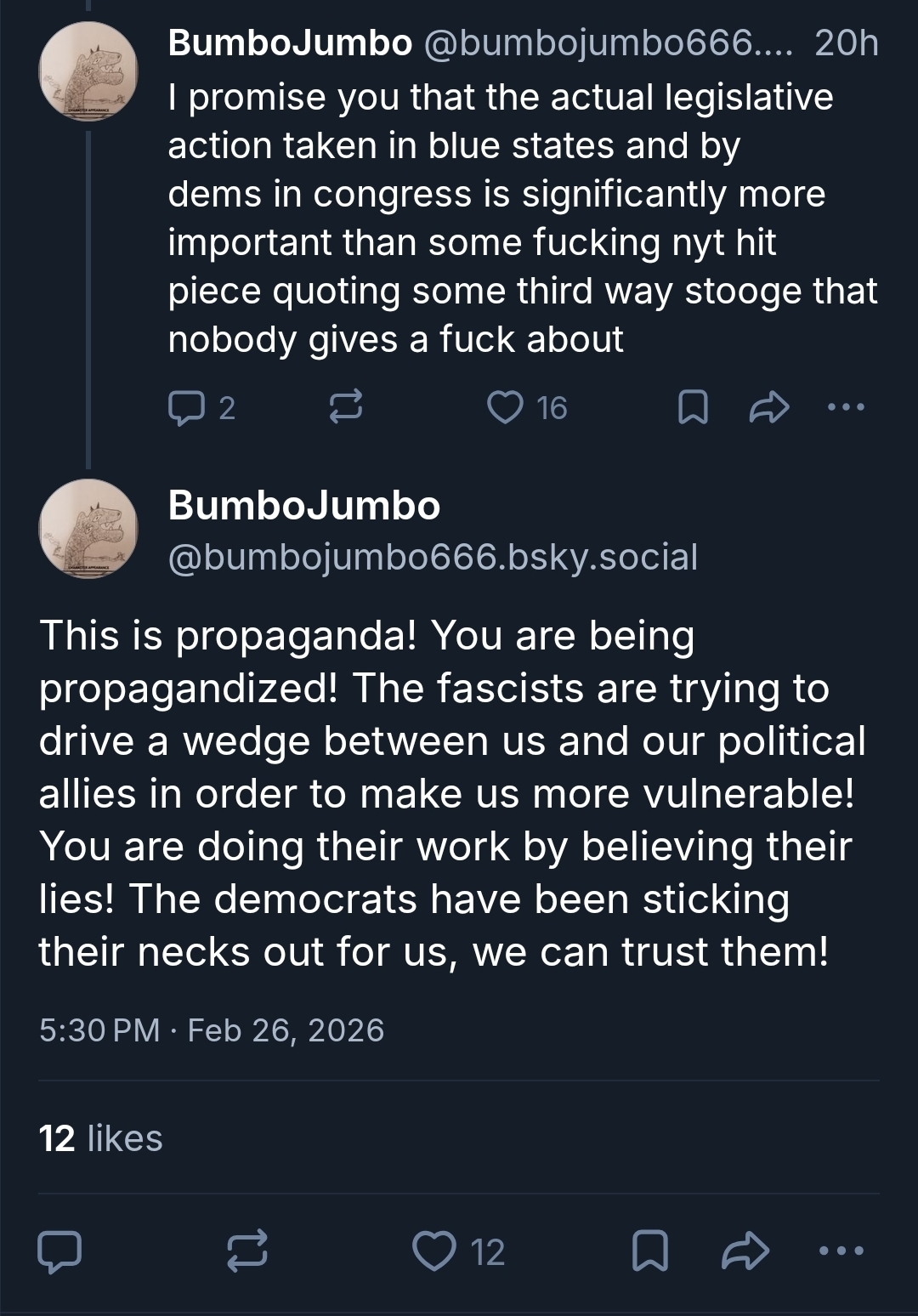Like the main post with 12 likes
918x1316 pixels.
(434, 1251)
